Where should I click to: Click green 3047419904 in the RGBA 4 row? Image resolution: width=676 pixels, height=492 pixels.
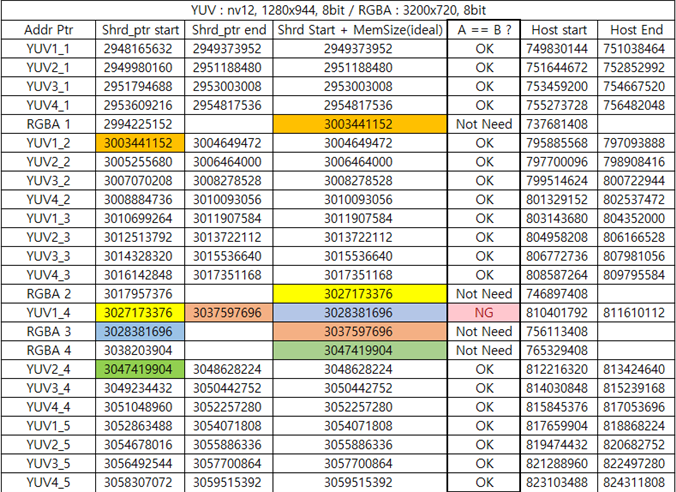pos(360,351)
